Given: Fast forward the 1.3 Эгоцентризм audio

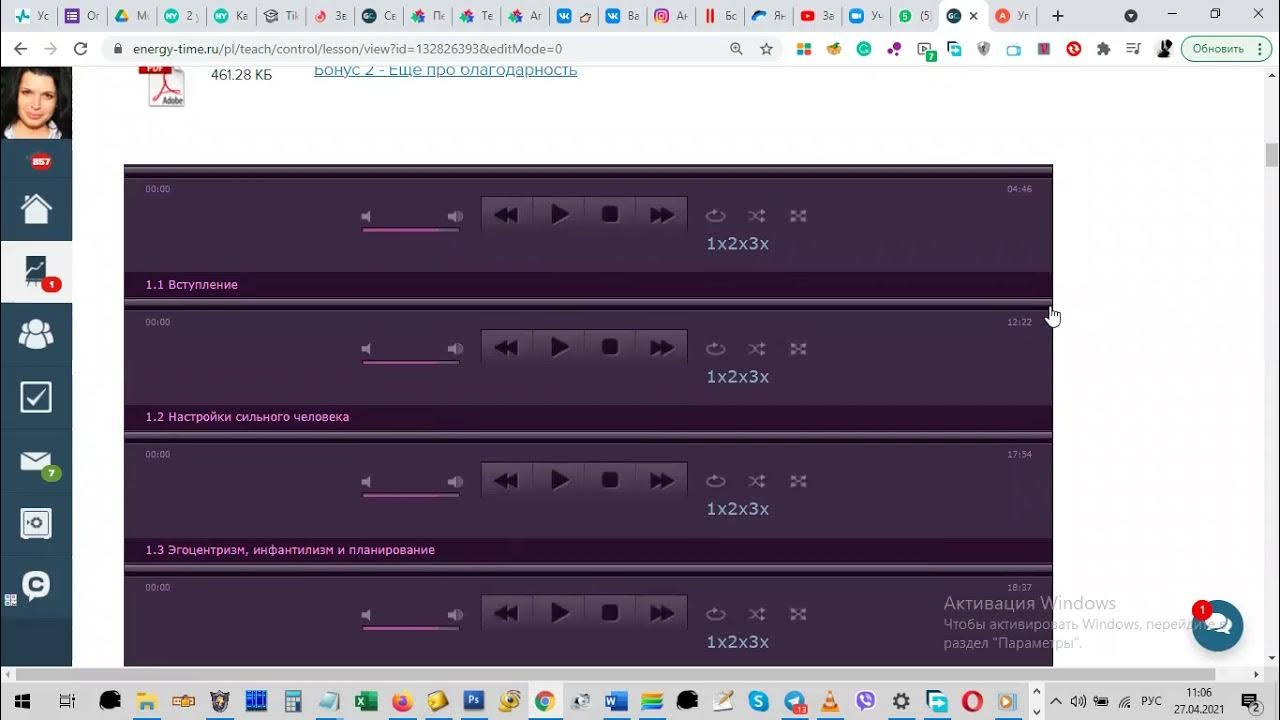Looking at the screenshot, I should (661, 480).
